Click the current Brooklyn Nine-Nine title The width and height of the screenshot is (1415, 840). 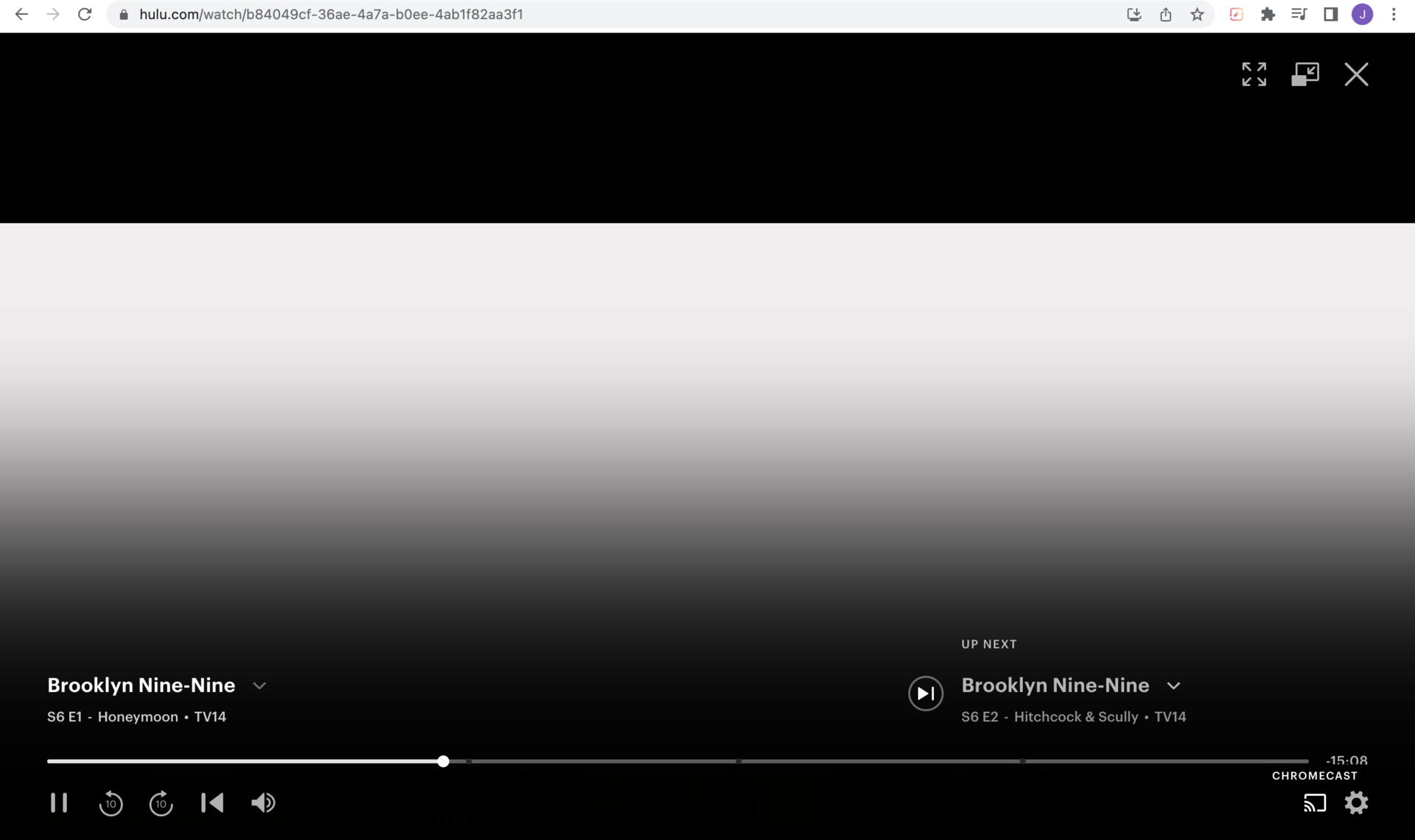pos(141,685)
